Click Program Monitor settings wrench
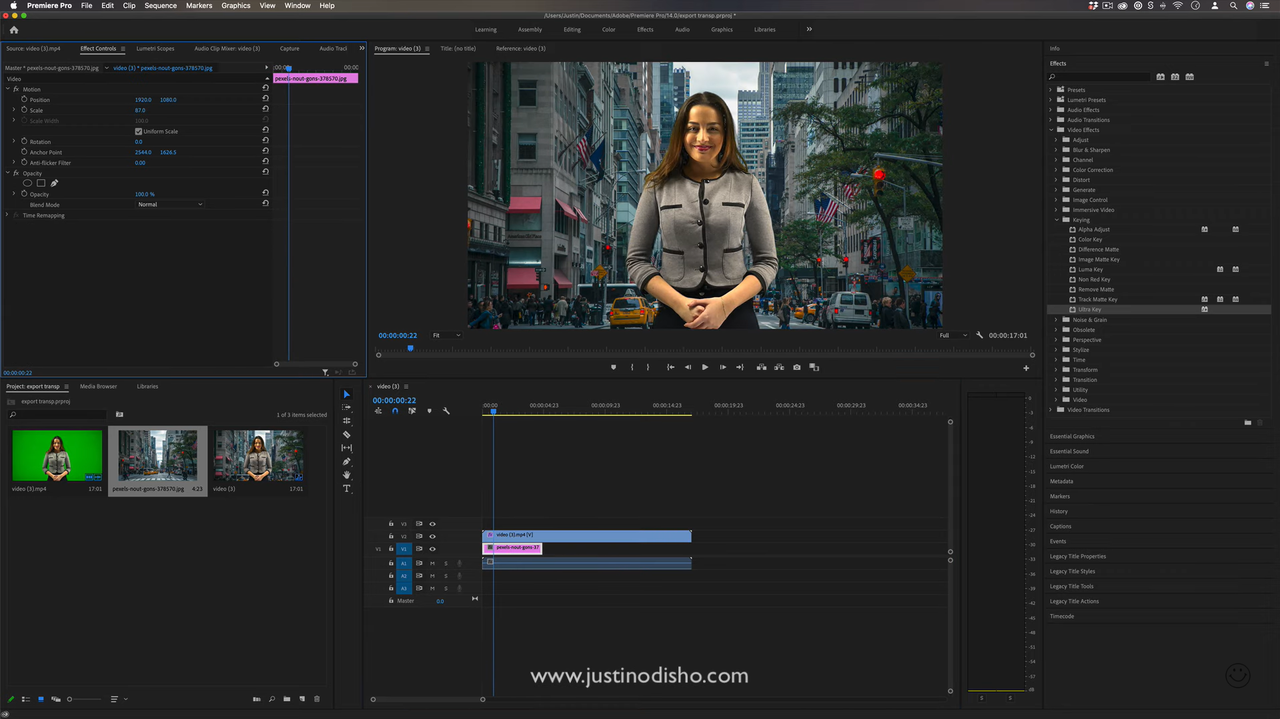The width and height of the screenshot is (1280, 719). click(x=979, y=335)
